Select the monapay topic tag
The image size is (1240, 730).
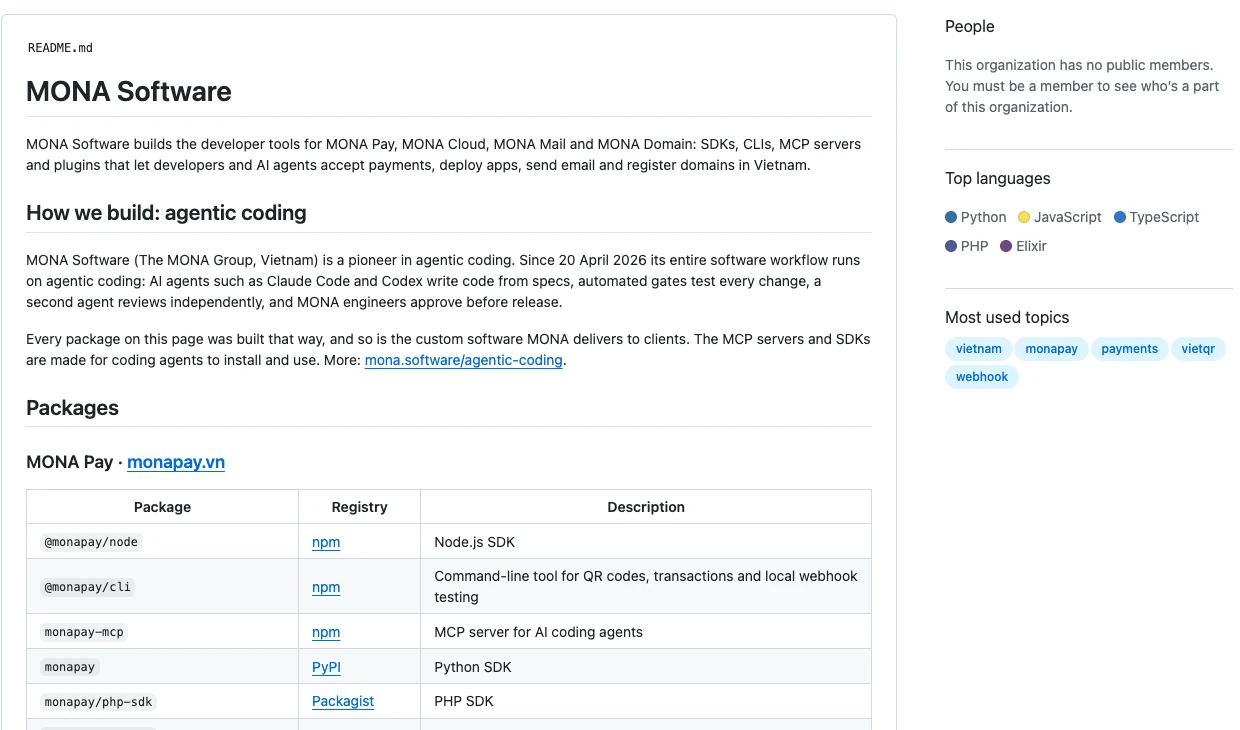[1051, 349]
